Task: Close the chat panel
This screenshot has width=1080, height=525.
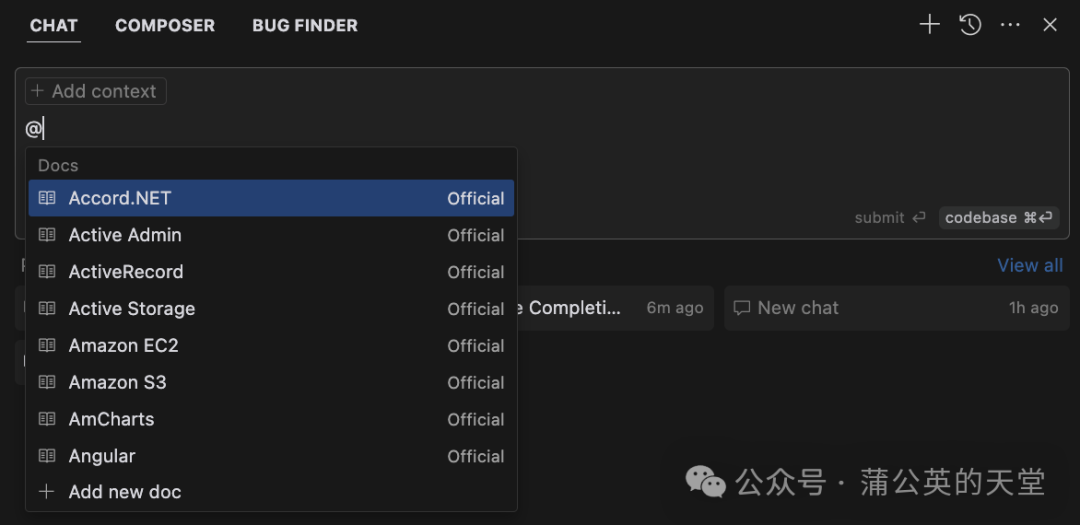Action: 1050,25
